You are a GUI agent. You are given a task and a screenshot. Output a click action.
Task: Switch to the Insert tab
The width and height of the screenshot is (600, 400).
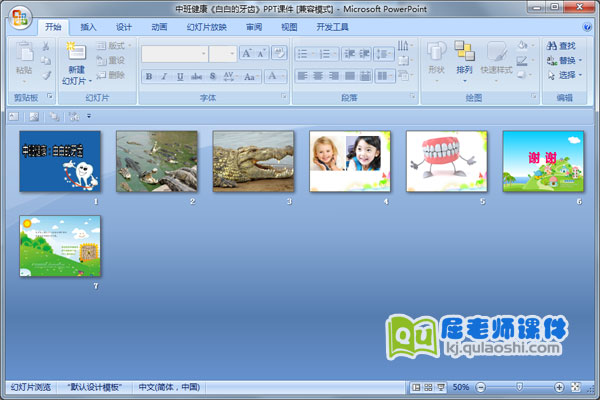(x=88, y=27)
